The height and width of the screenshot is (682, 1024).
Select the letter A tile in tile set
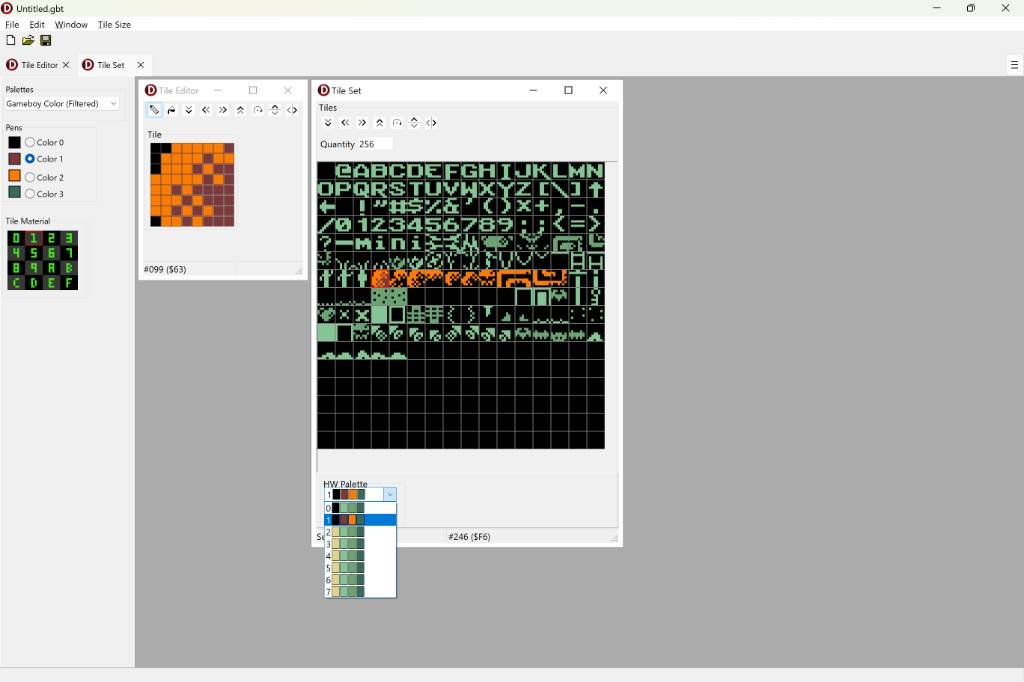(x=362, y=171)
